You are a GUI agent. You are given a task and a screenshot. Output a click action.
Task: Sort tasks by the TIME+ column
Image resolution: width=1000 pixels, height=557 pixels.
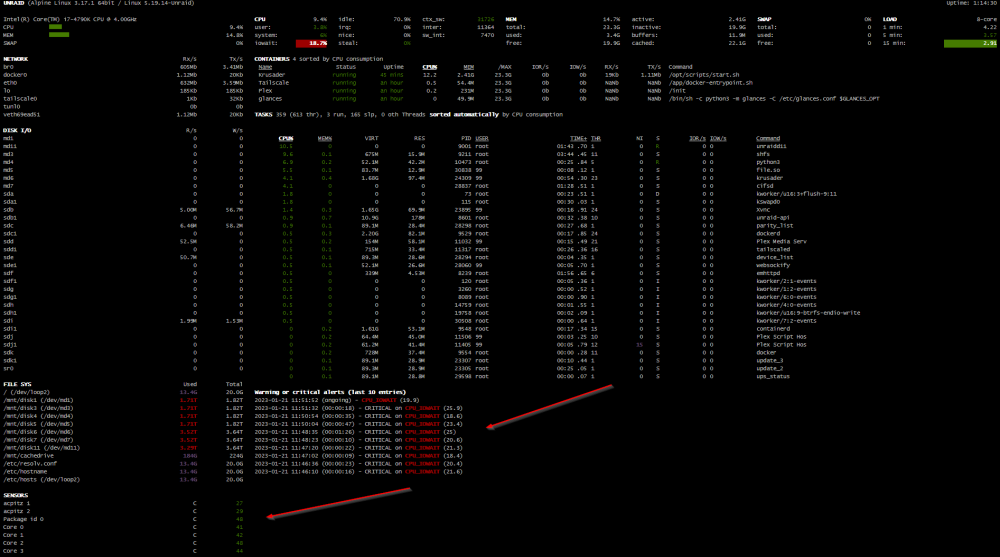click(578, 138)
